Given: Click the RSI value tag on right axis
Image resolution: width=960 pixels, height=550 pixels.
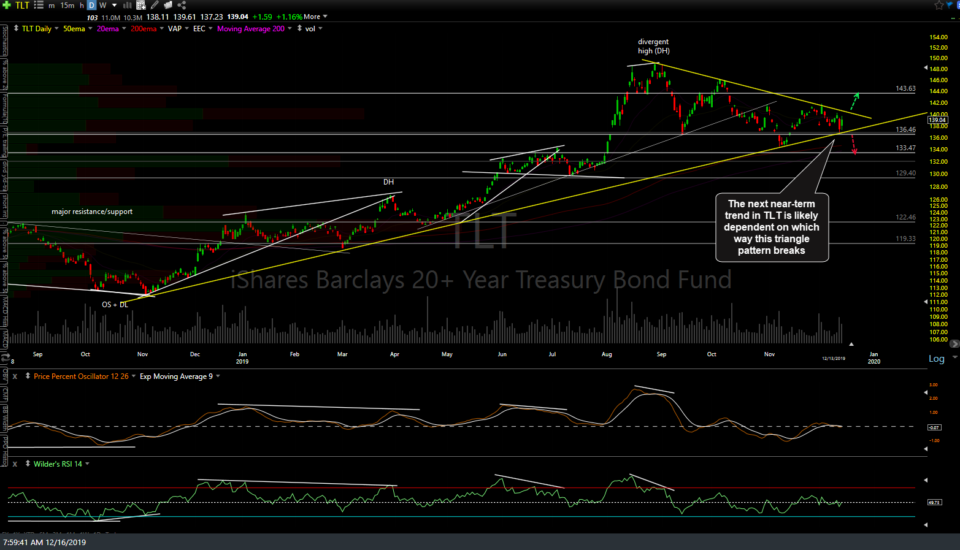Looking at the screenshot, I should click(x=934, y=502).
